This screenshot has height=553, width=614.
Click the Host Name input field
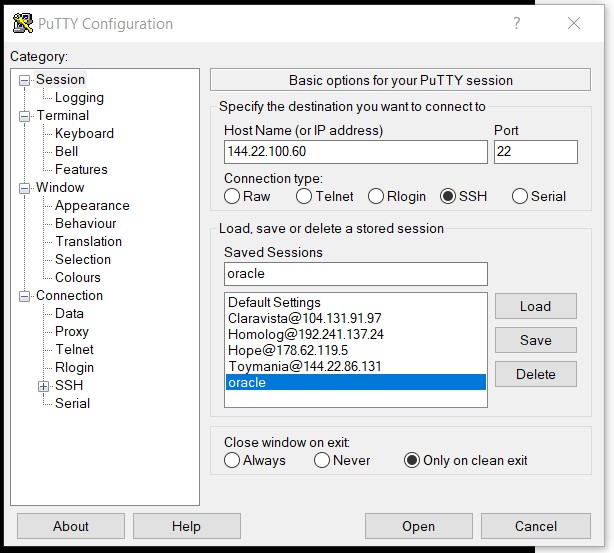(356, 152)
